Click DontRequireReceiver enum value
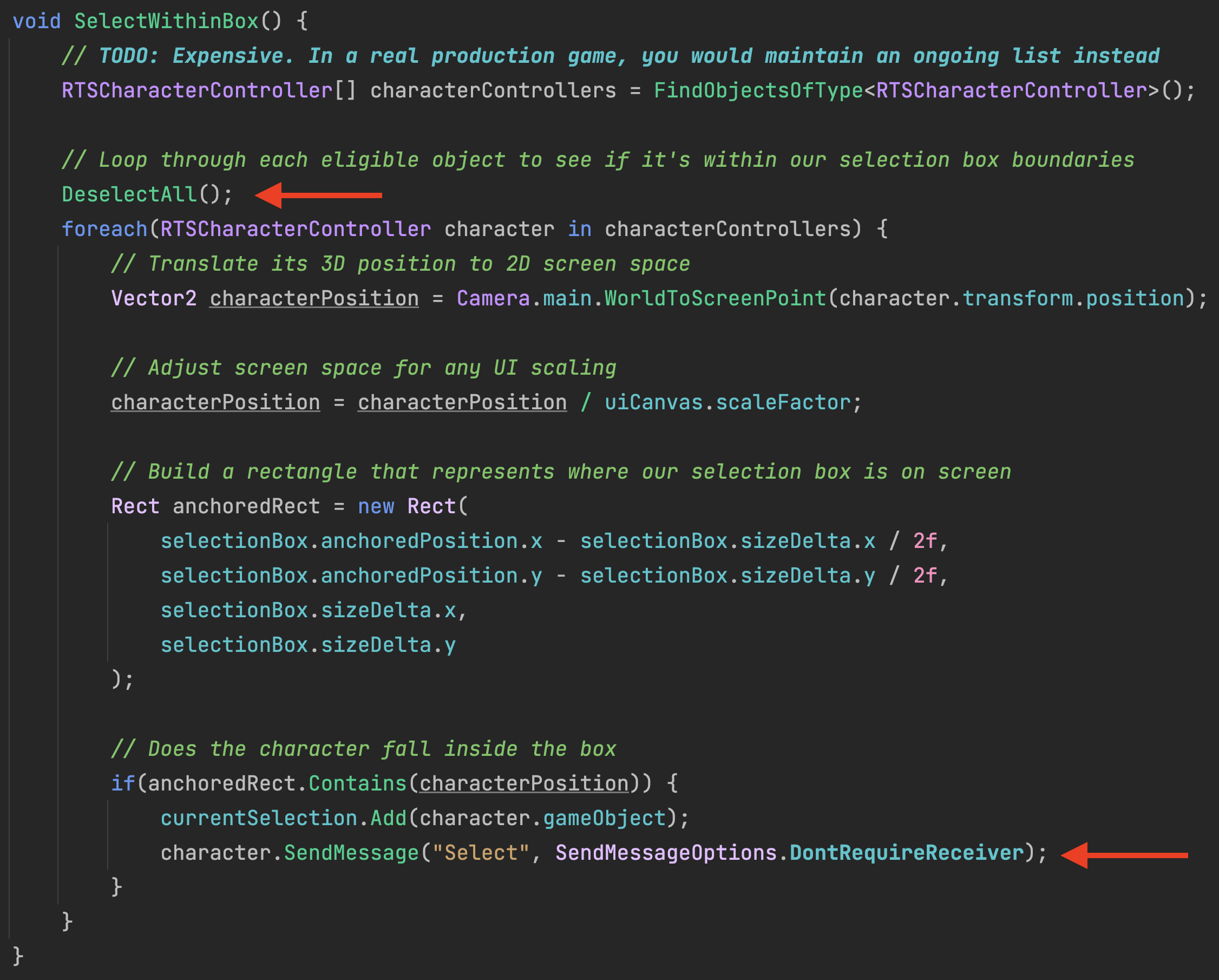 [x=906, y=853]
